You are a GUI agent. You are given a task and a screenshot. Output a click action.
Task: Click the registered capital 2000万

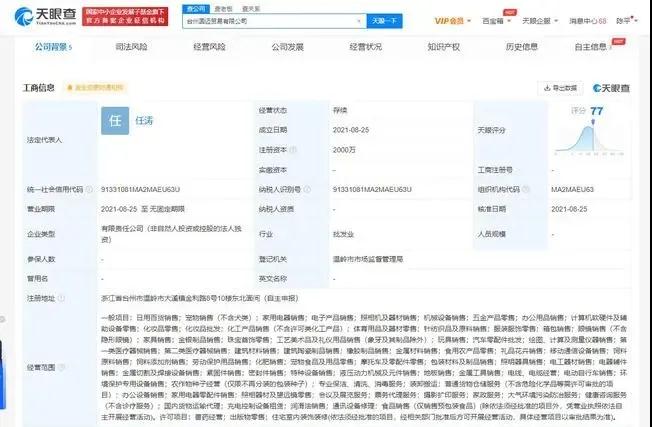click(x=344, y=150)
